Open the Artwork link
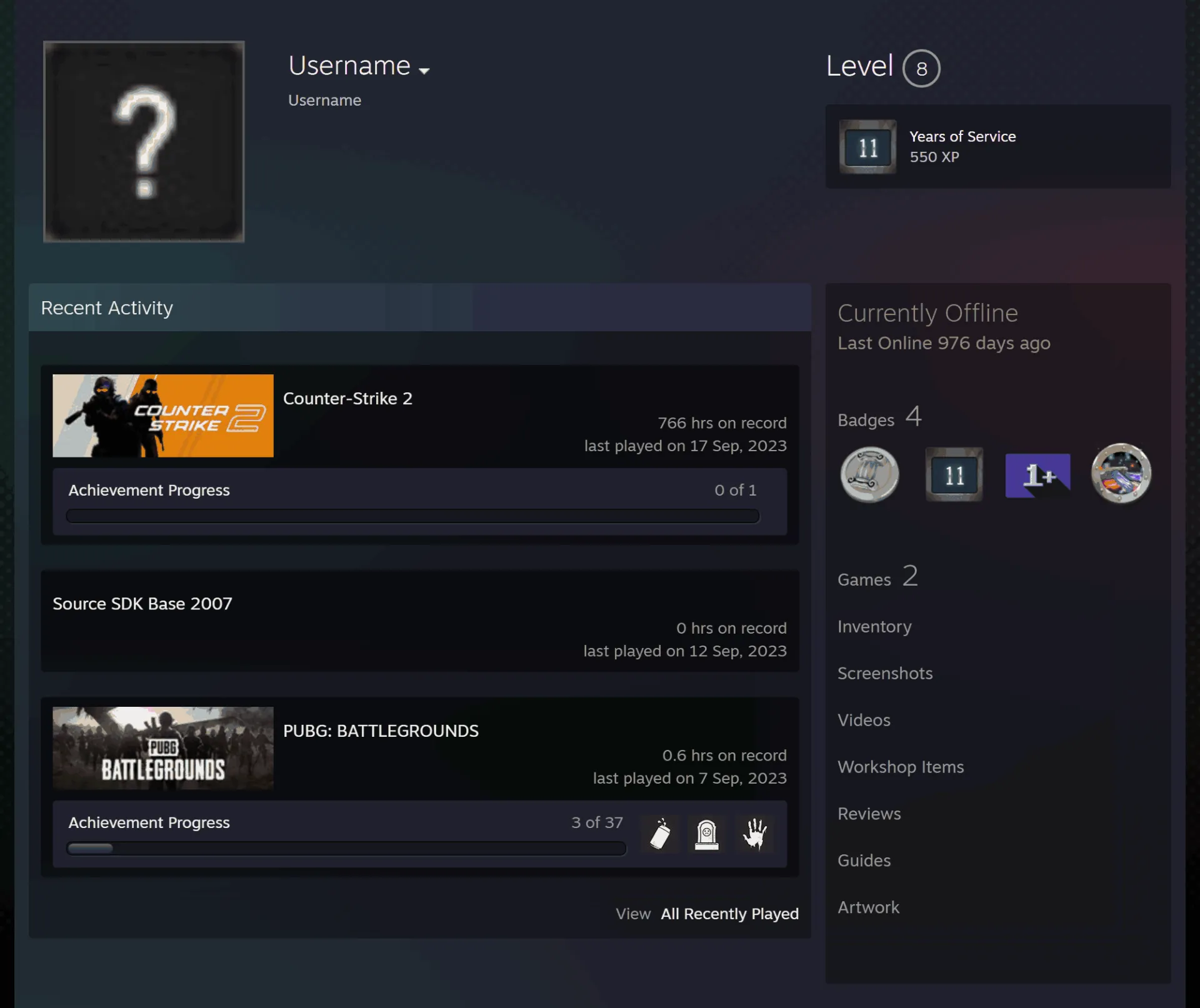 coord(868,907)
